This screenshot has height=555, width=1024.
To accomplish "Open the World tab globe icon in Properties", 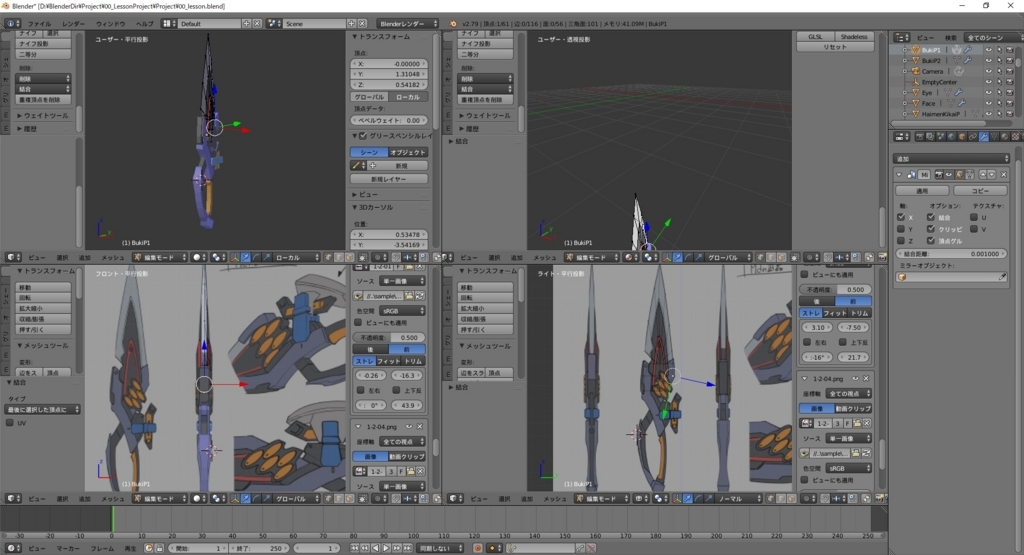I will click(951, 136).
